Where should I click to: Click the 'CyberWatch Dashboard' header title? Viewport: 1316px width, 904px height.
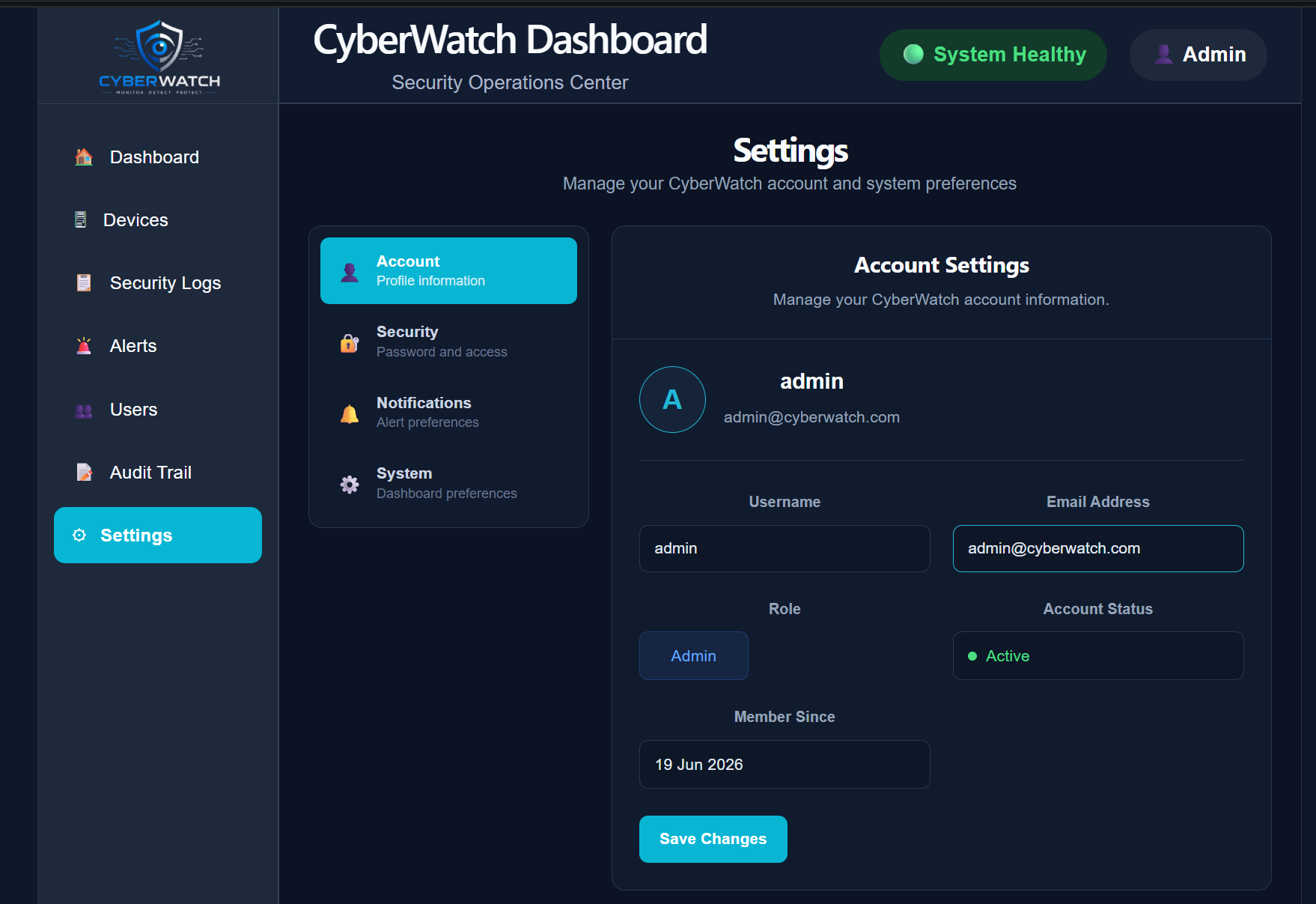click(510, 40)
